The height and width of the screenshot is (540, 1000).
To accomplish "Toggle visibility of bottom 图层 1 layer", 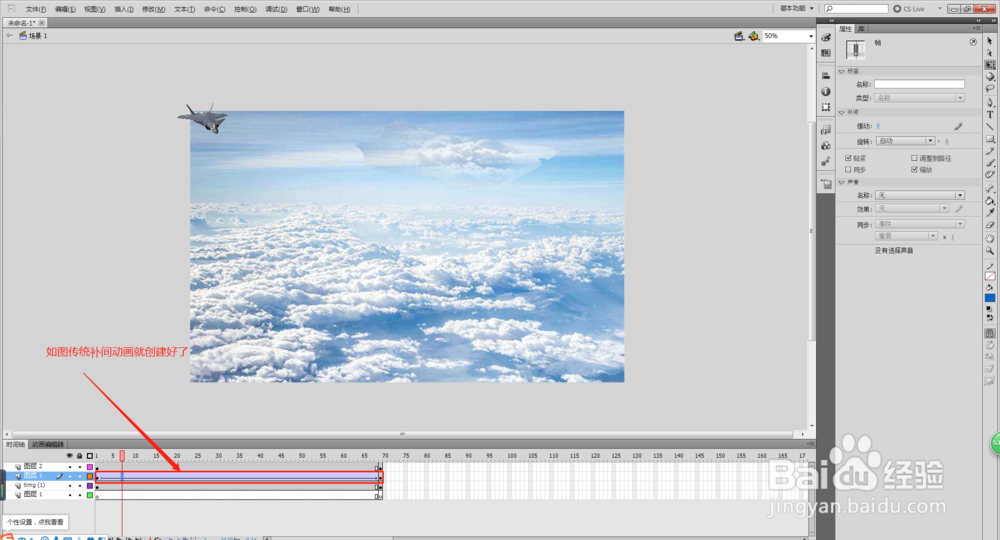I will click(x=70, y=495).
